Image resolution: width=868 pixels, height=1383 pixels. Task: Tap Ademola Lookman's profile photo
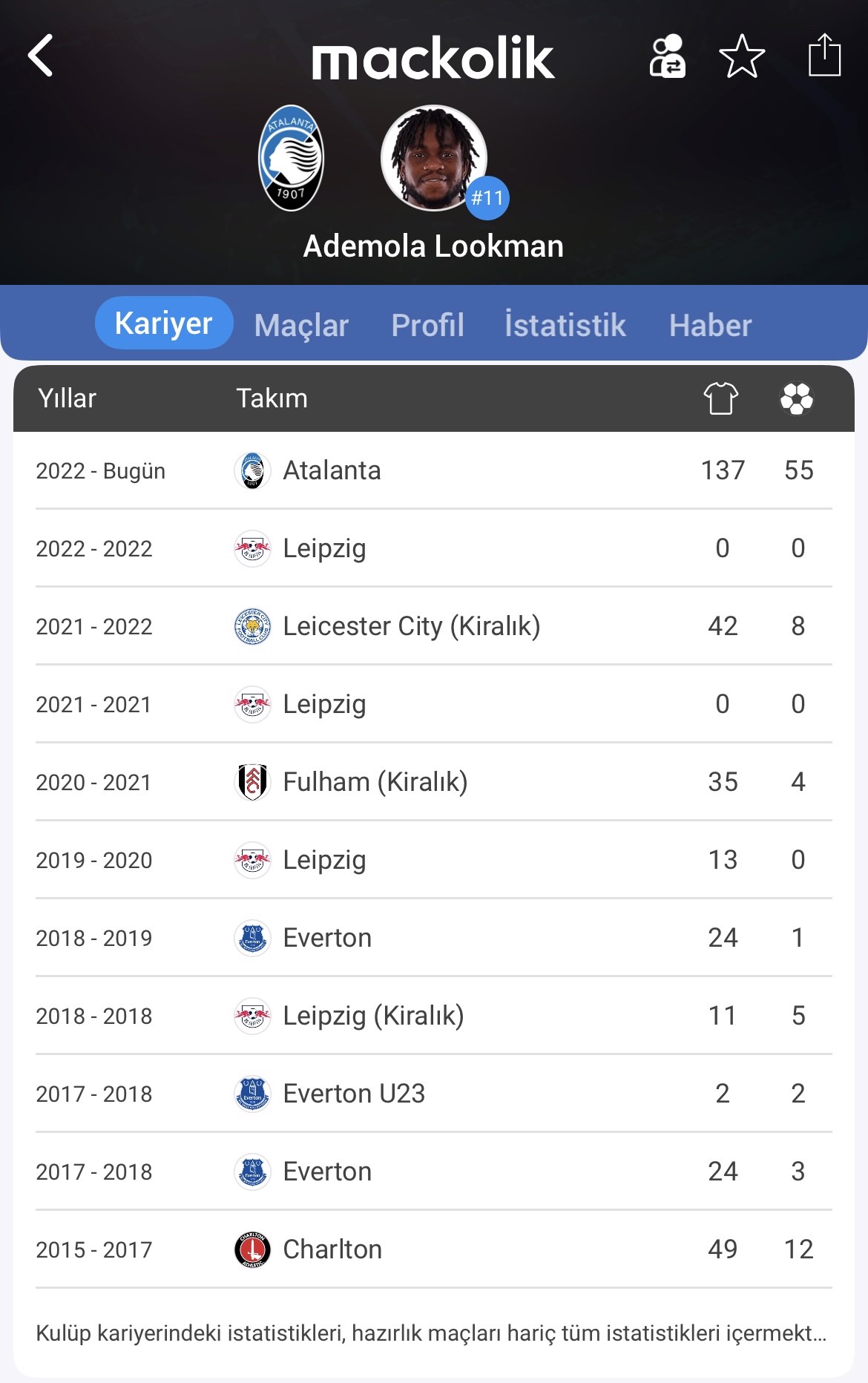[x=433, y=157]
